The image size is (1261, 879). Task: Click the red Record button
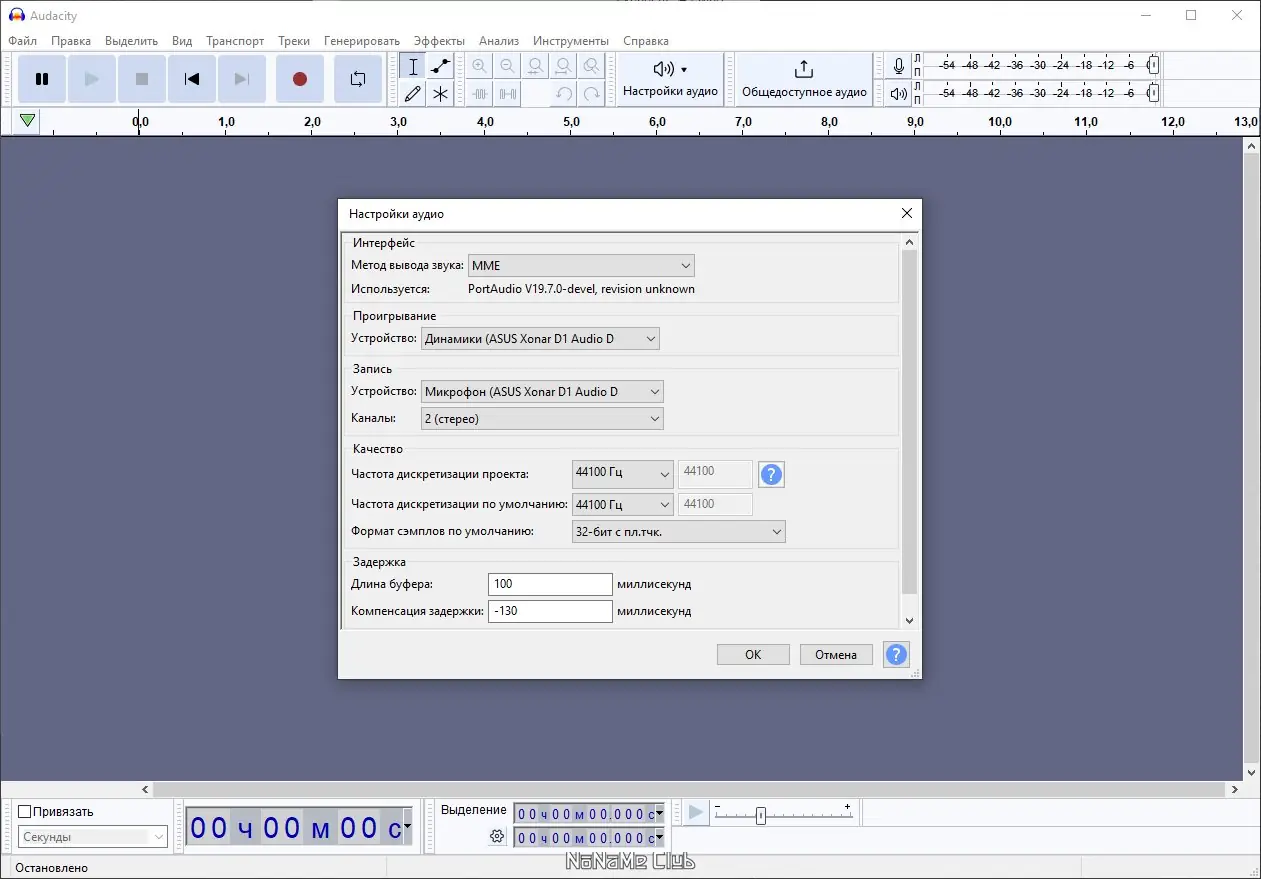(x=299, y=79)
